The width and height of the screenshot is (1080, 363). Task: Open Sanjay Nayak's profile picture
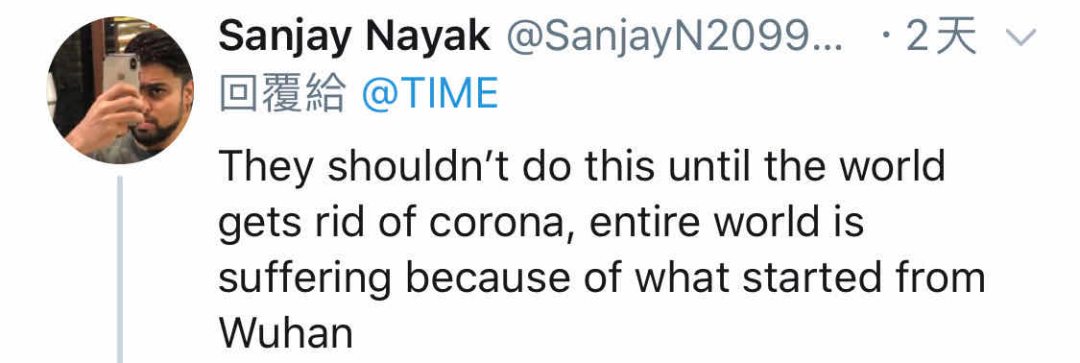click(x=120, y=90)
